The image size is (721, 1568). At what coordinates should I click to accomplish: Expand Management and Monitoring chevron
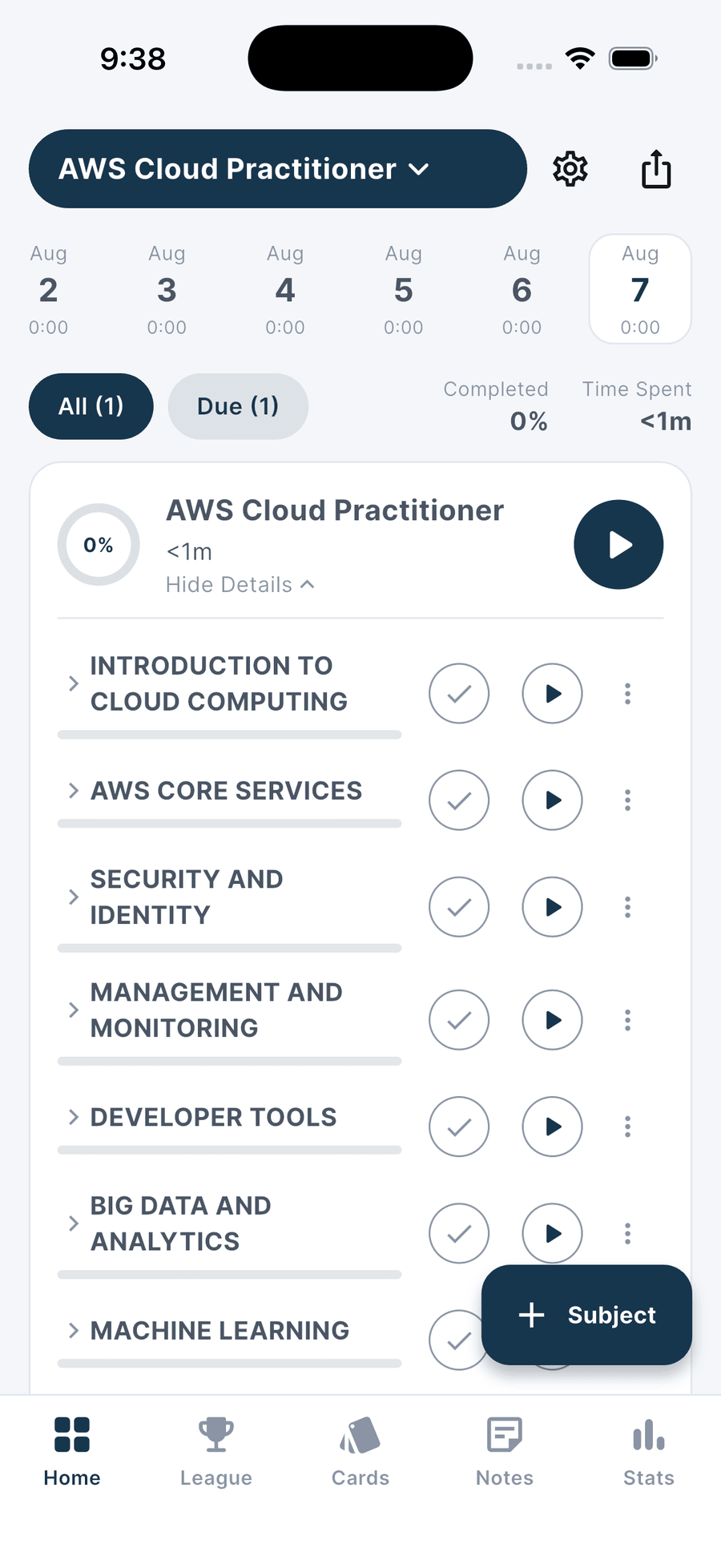73,1010
